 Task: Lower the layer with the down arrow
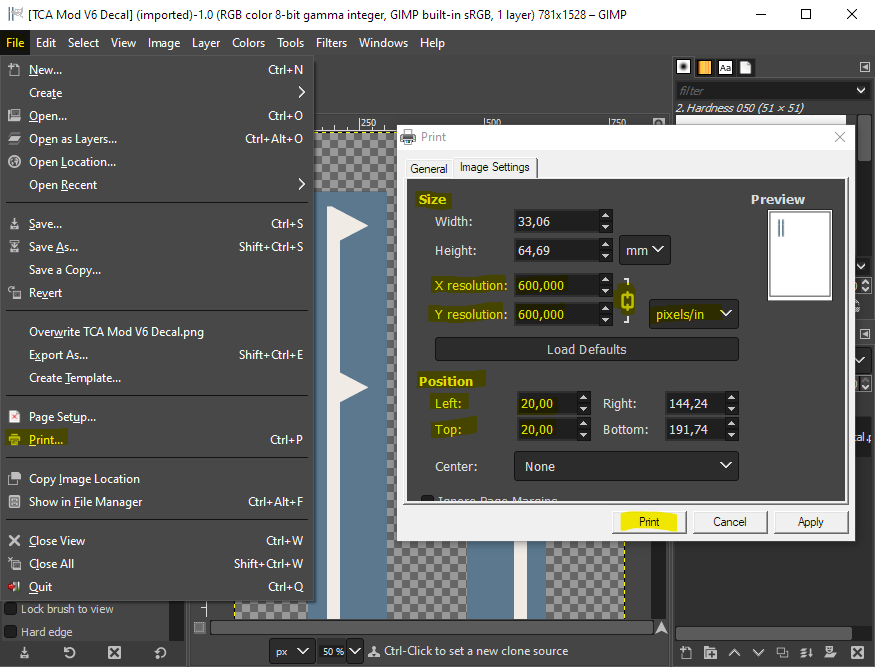758,652
